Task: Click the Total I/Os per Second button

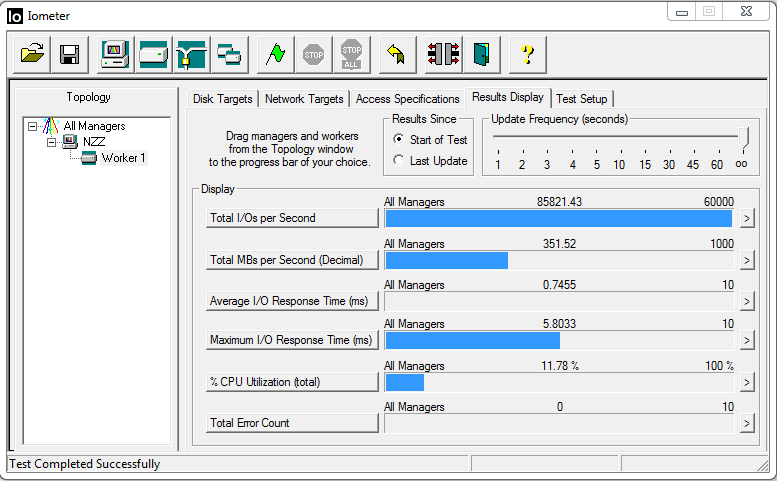Action: [292, 218]
